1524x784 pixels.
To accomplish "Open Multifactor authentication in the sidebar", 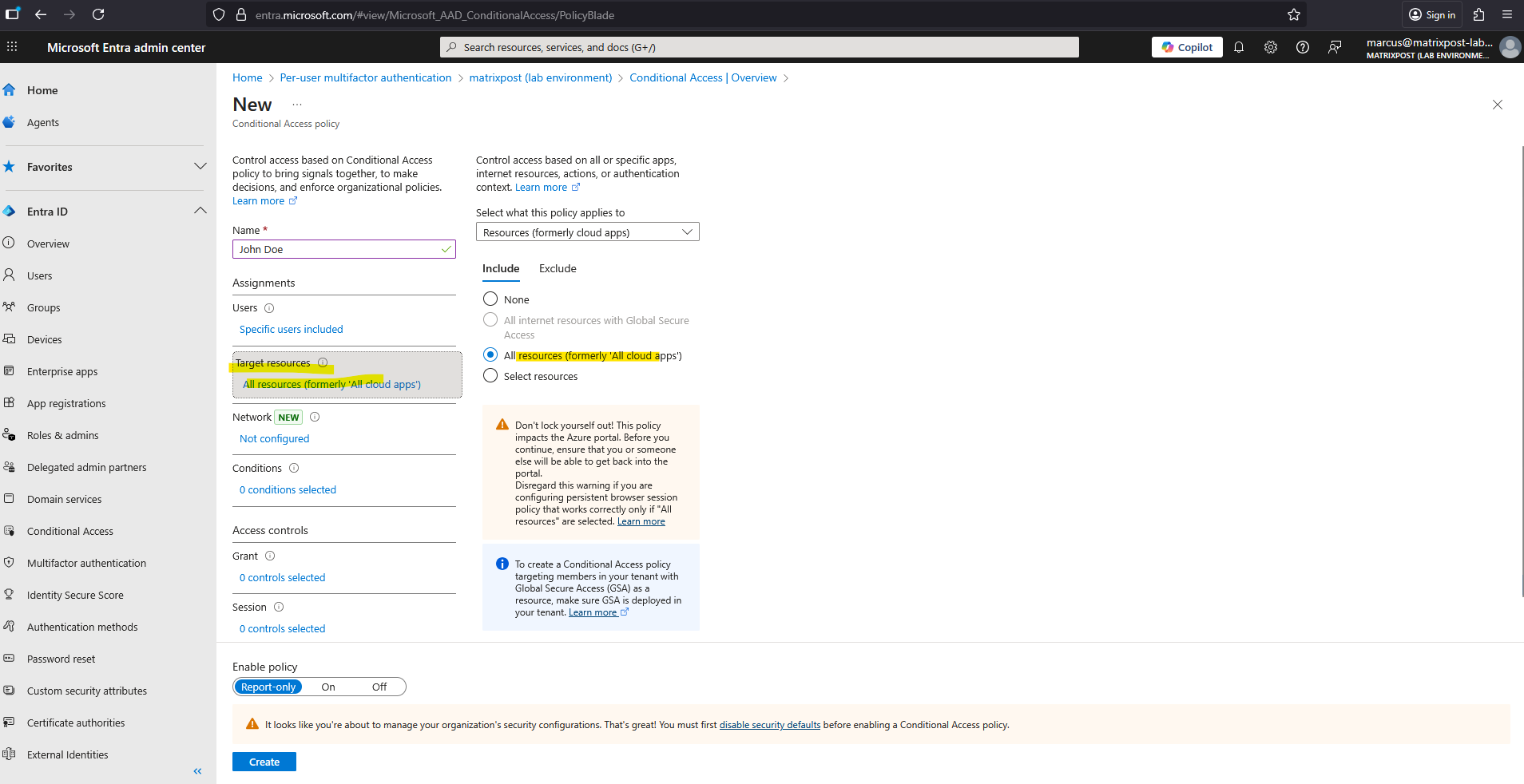I will click(x=86, y=563).
